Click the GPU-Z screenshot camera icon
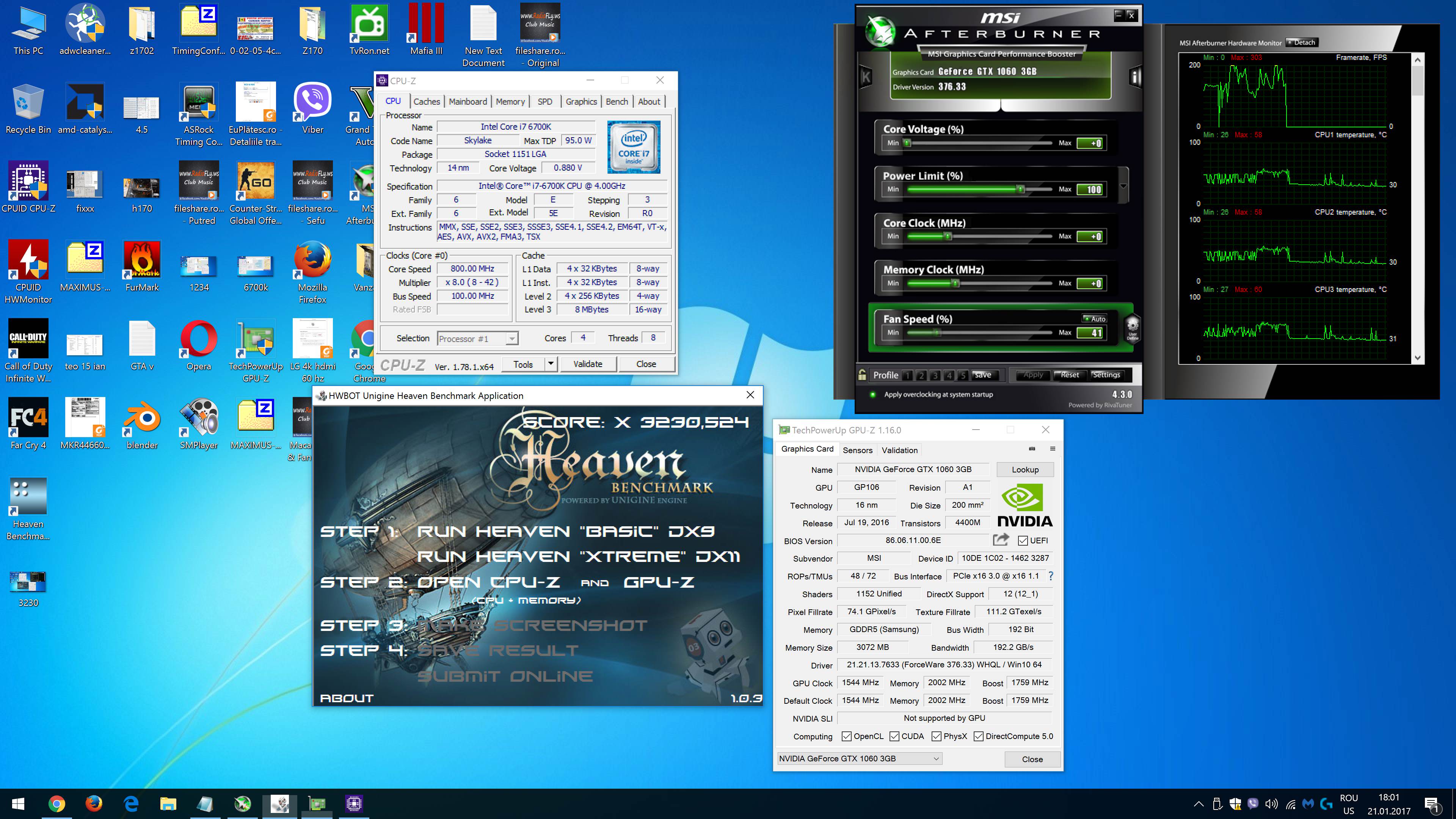Image resolution: width=1456 pixels, height=819 pixels. point(1032,449)
